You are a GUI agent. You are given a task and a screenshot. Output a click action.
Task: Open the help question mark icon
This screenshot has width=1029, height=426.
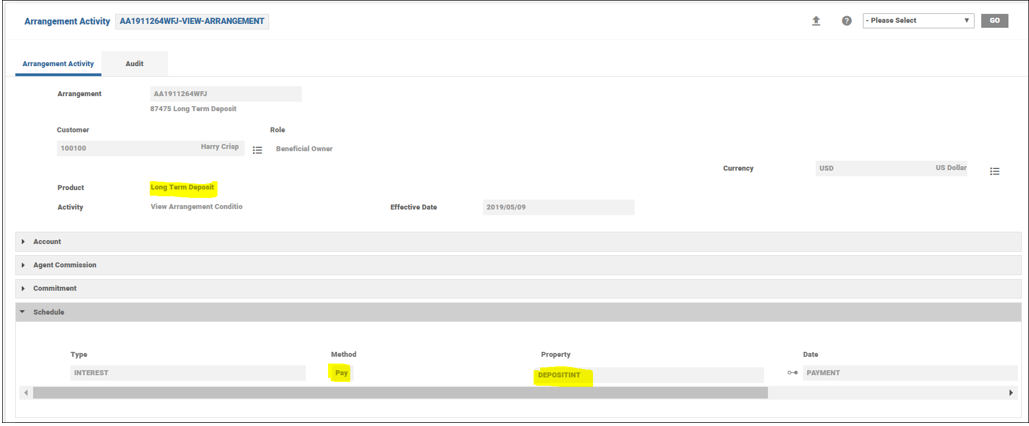coord(846,21)
